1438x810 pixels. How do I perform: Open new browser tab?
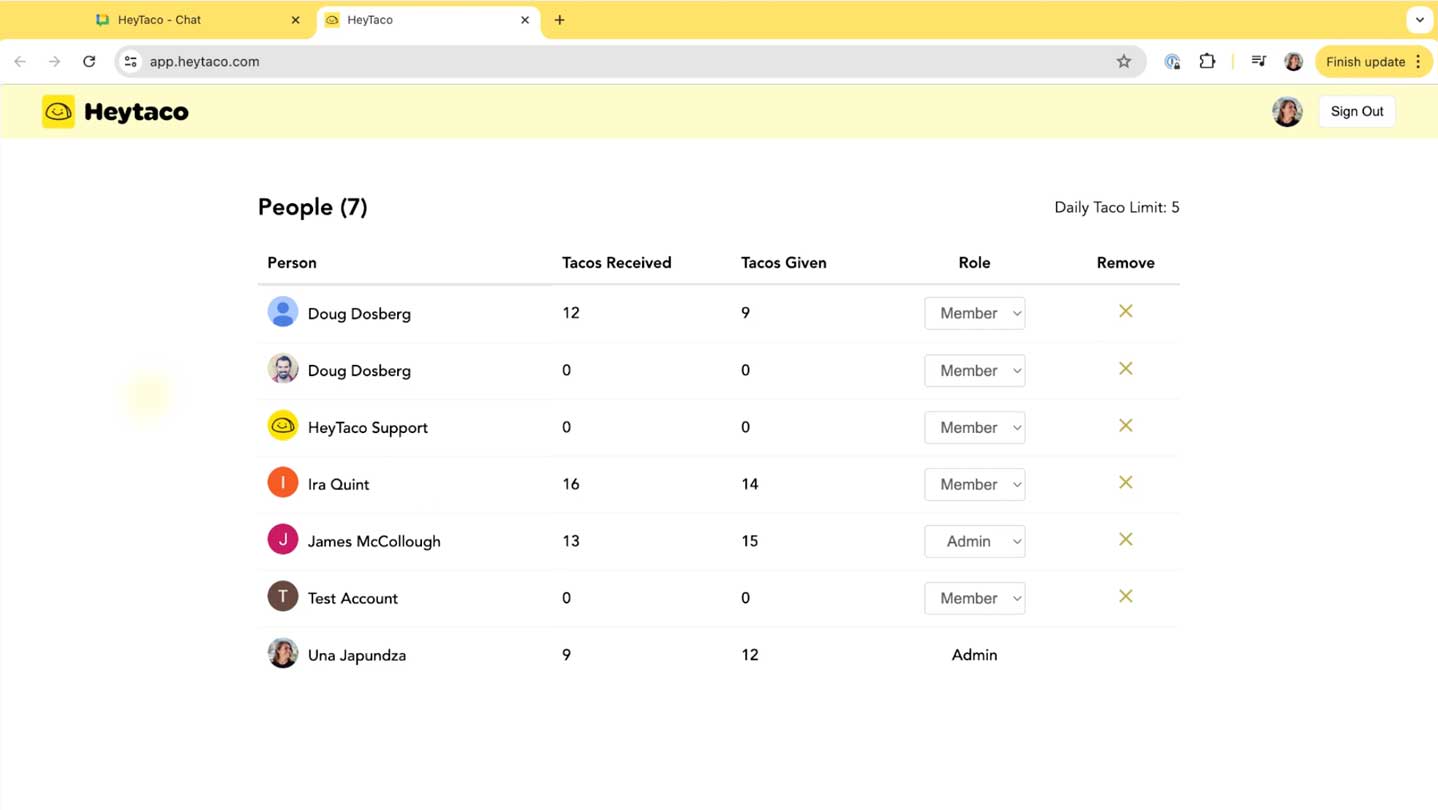(559, 20)
